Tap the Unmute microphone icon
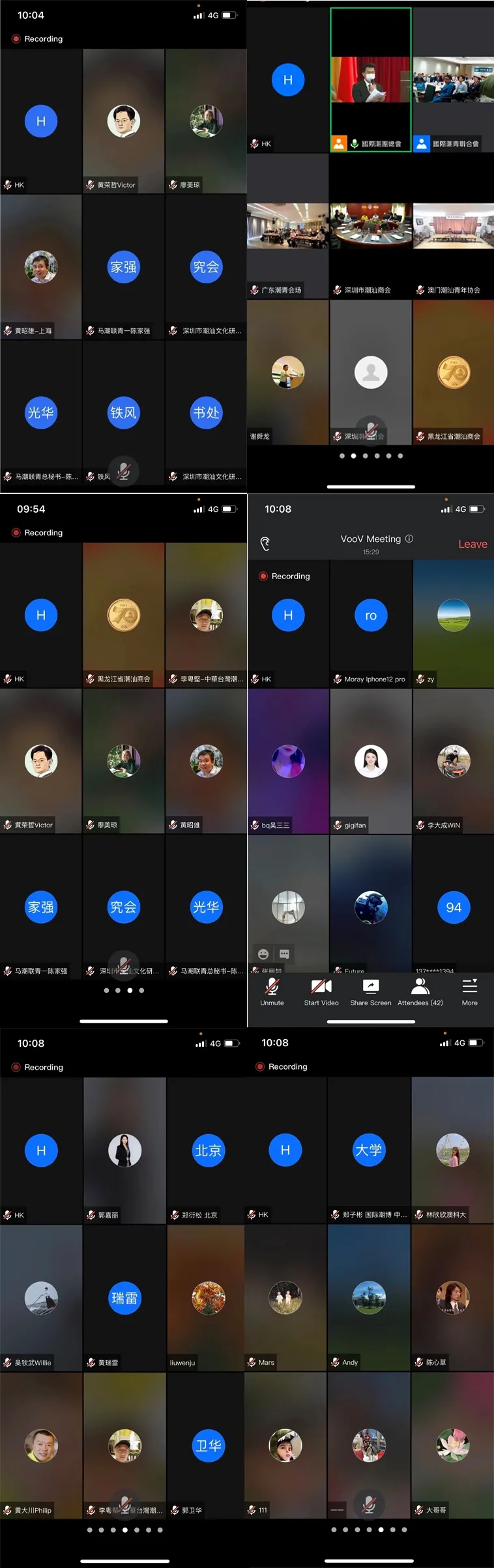The height and width of the screenshot is (1568, 494). point(272,991)
